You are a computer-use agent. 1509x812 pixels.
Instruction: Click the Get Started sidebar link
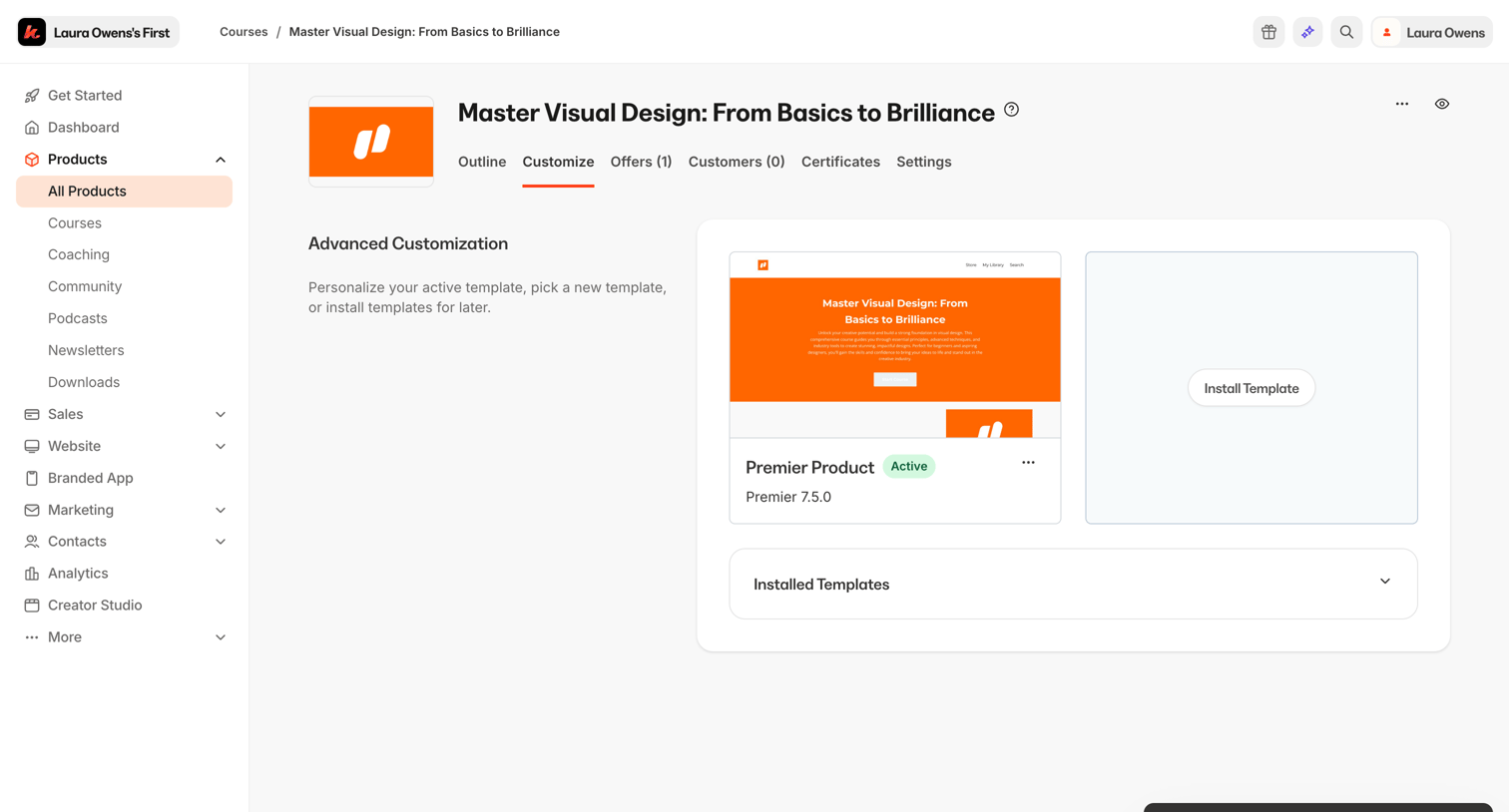click(x=85, y=96)
